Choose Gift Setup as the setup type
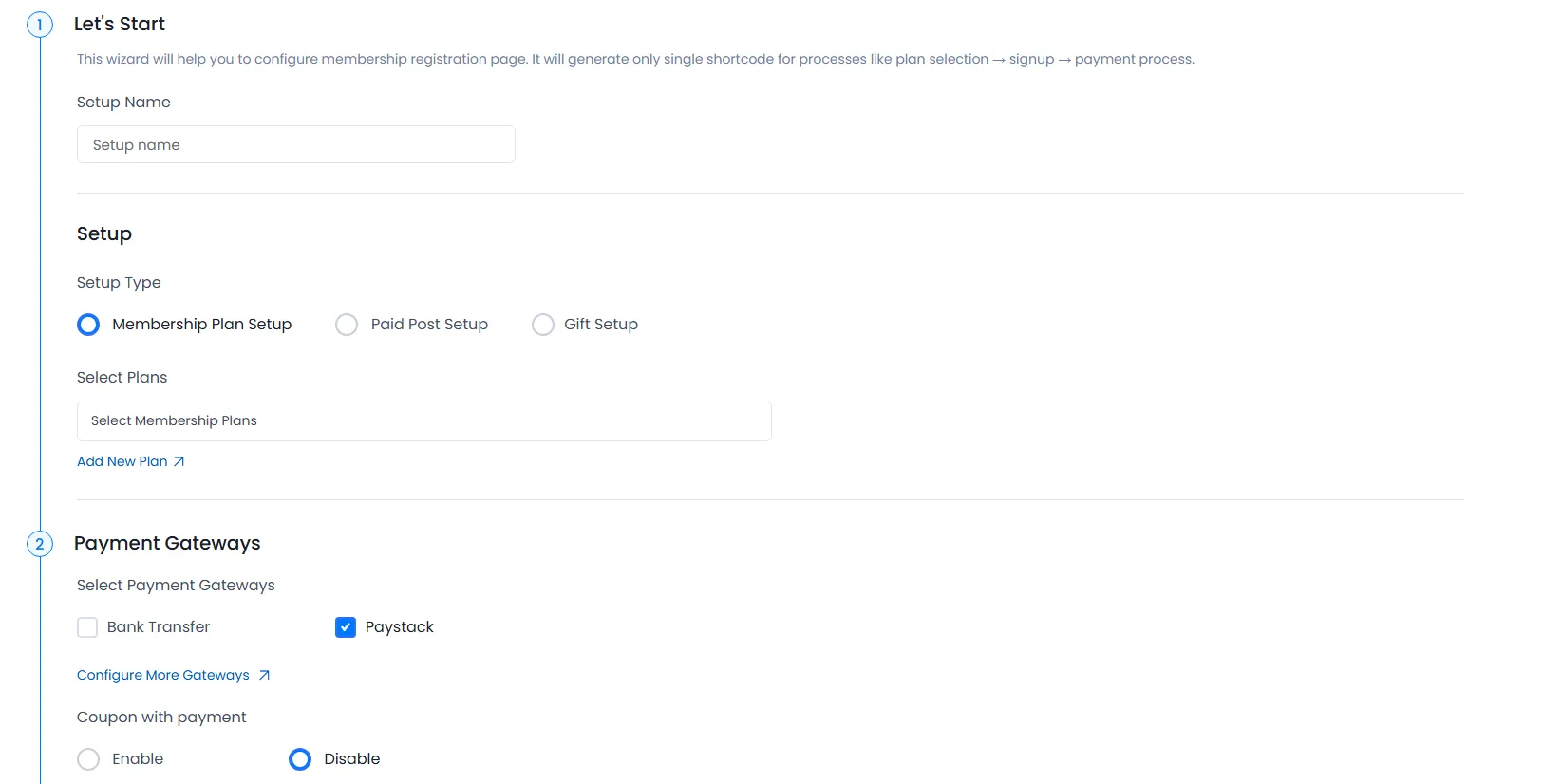 [x=542, y=324]
